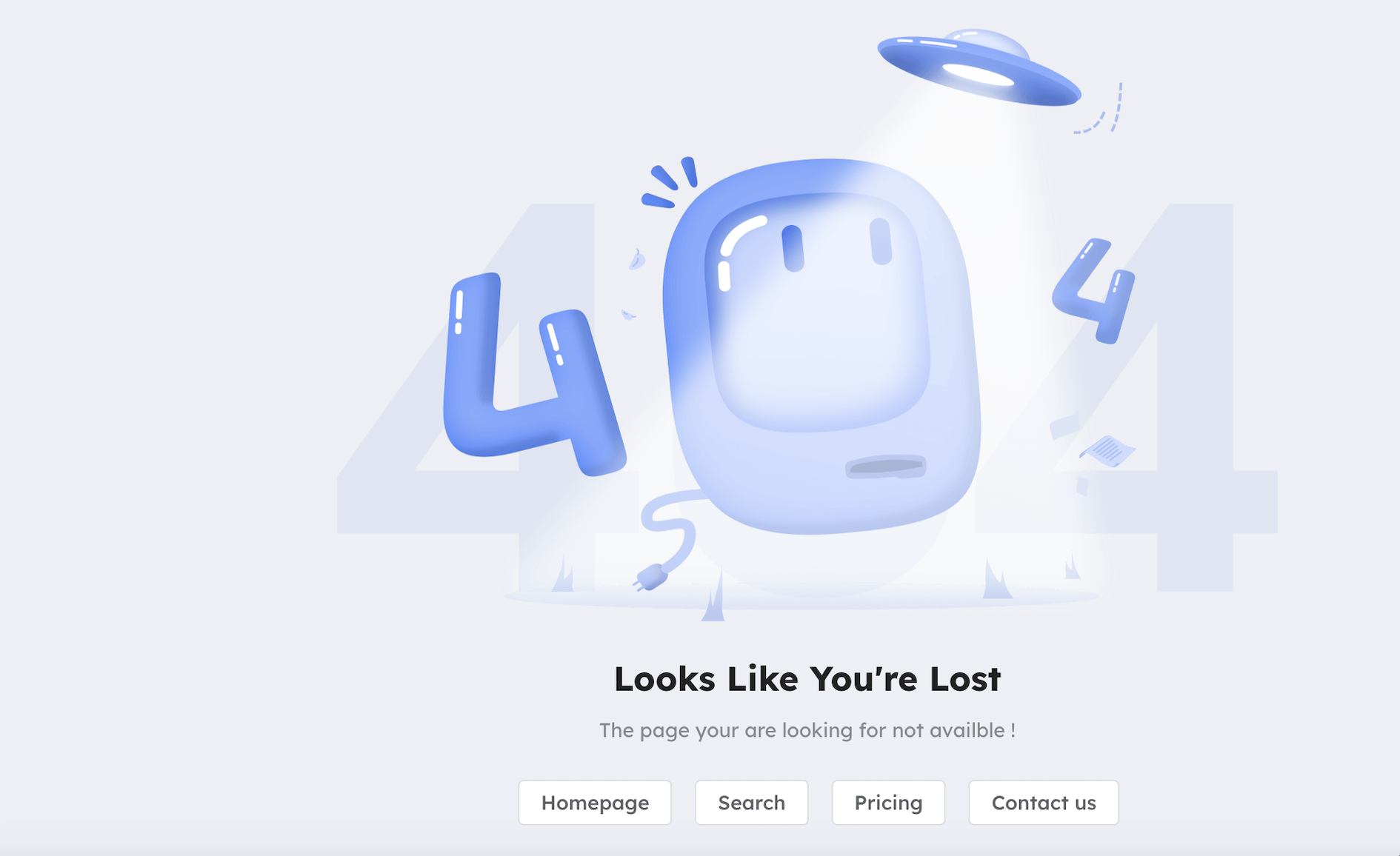Click the 'Looks Like You're Lost' heading
The height and width of the screenshot is (856, 1400).
[x=807, y=679]
